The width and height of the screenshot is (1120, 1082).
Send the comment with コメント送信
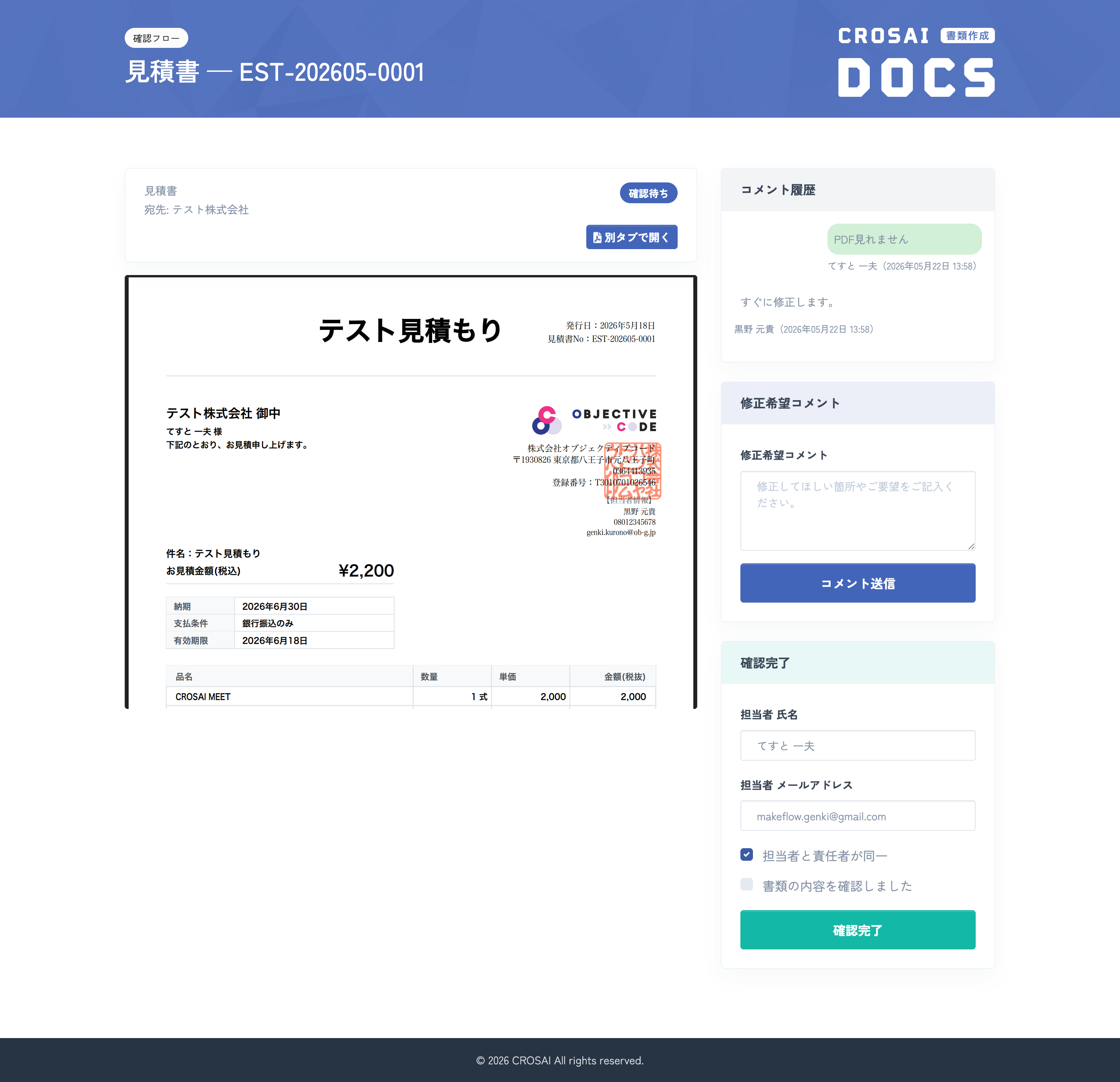[x=858, y=583]
